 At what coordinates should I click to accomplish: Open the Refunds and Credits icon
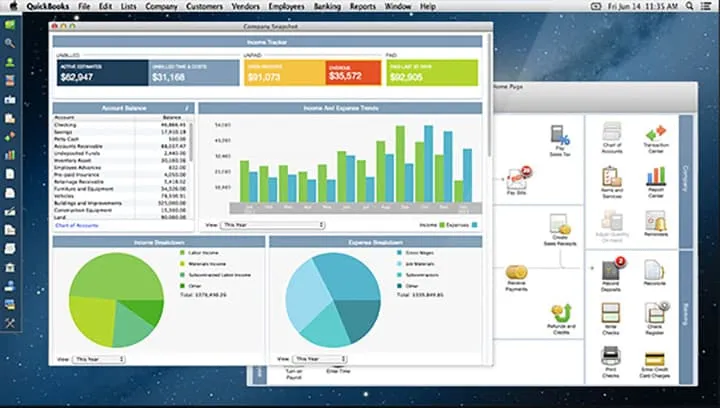coord(560,313)
